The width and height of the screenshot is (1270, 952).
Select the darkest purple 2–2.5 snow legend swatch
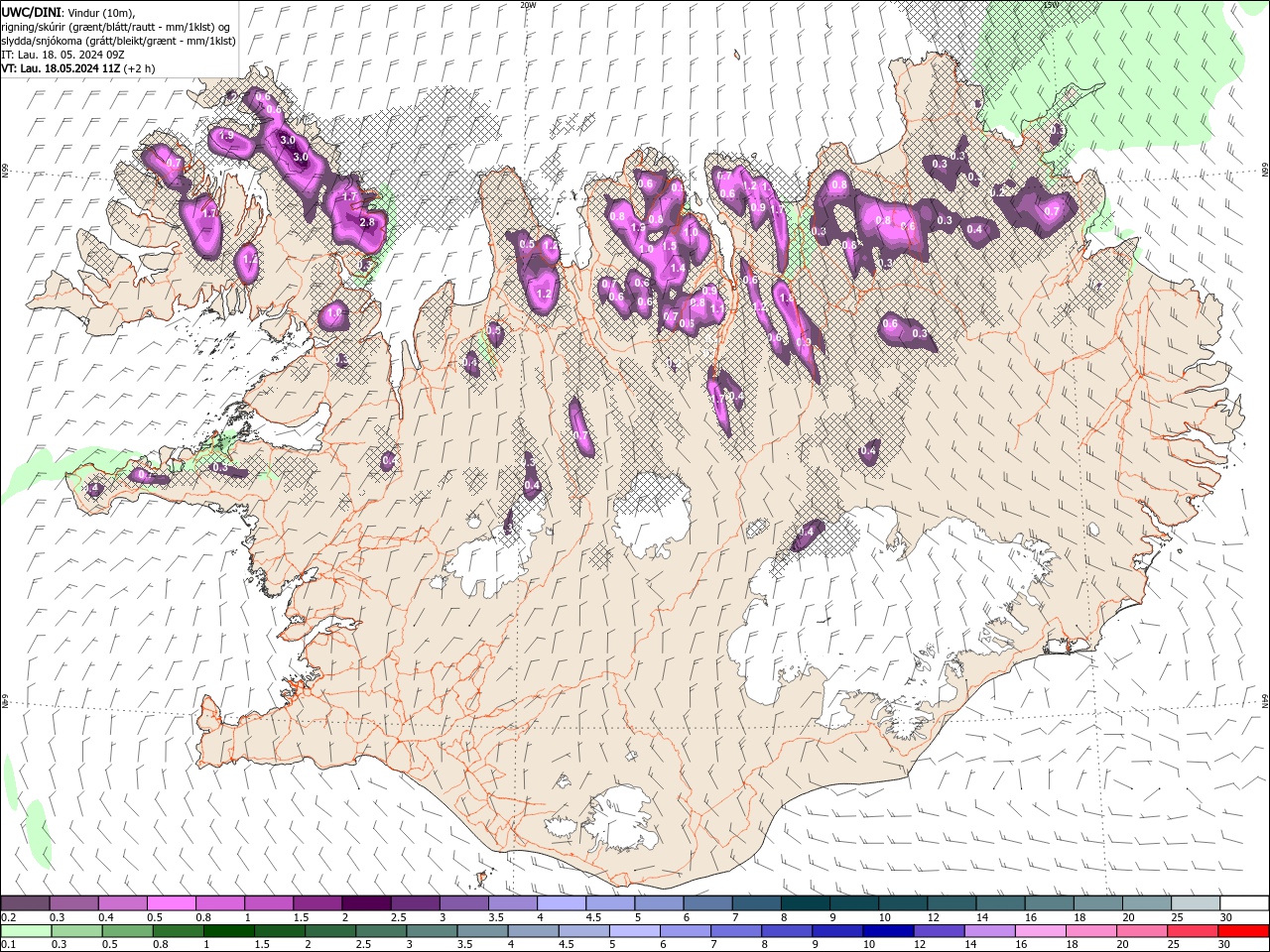pyautogui.click(x=366, y=902)
